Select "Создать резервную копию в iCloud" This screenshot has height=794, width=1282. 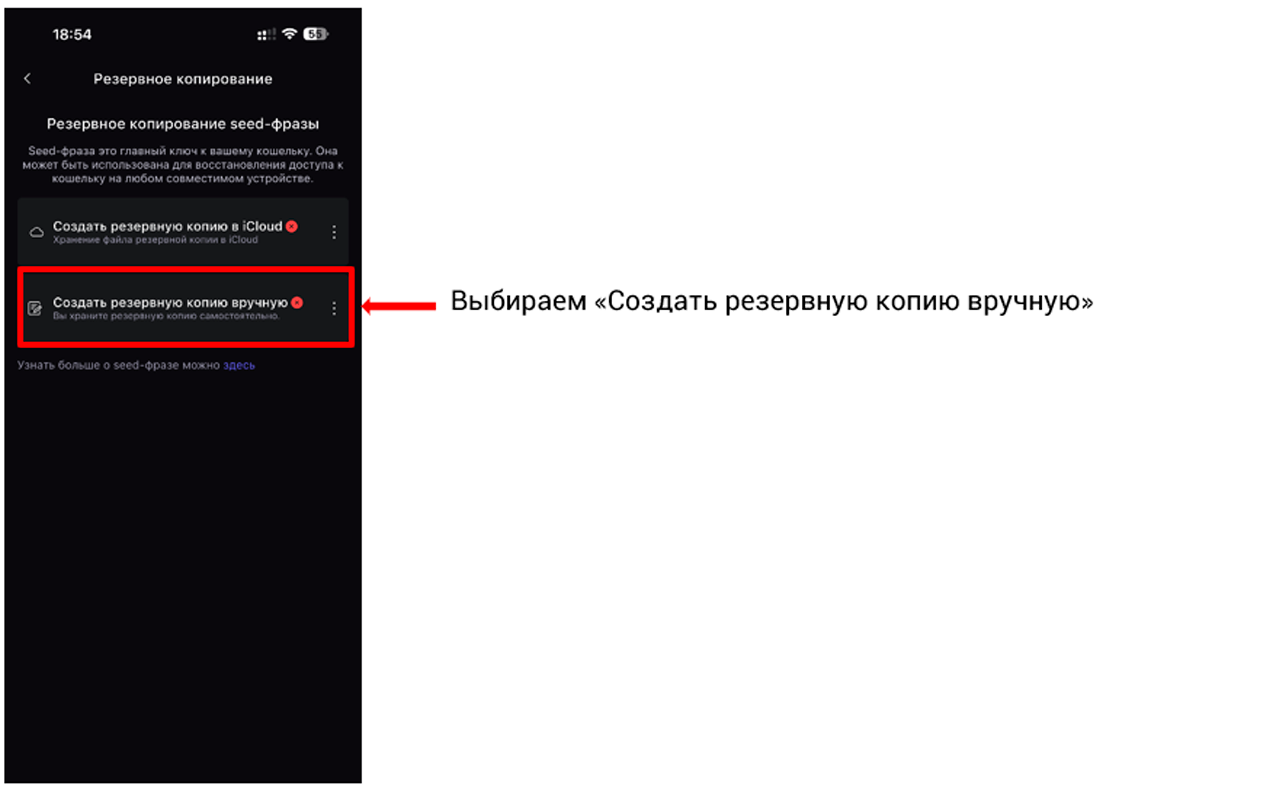click(167, 227)
